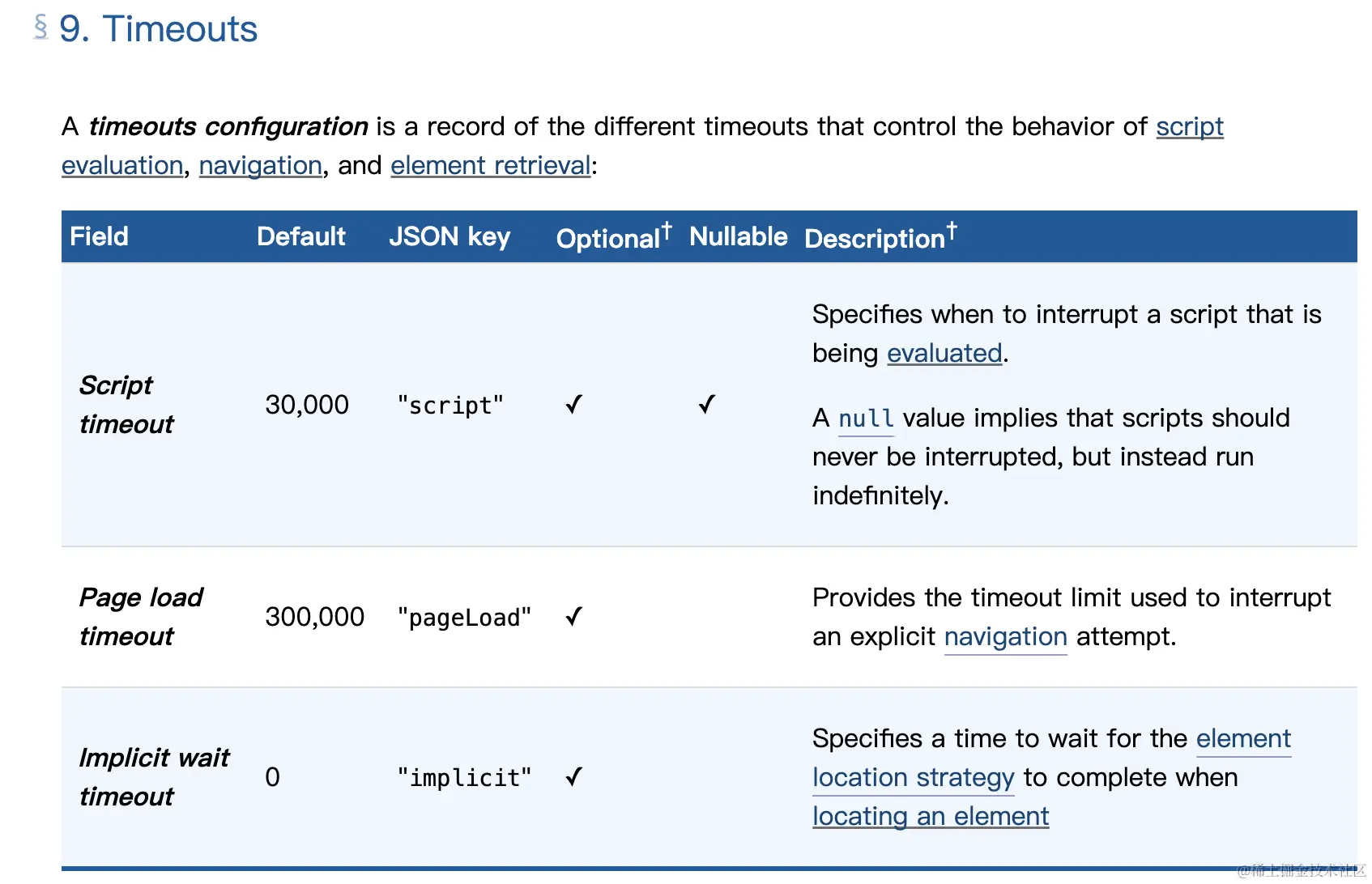Click the '9. Timeouts' section heading

[158, 29]
